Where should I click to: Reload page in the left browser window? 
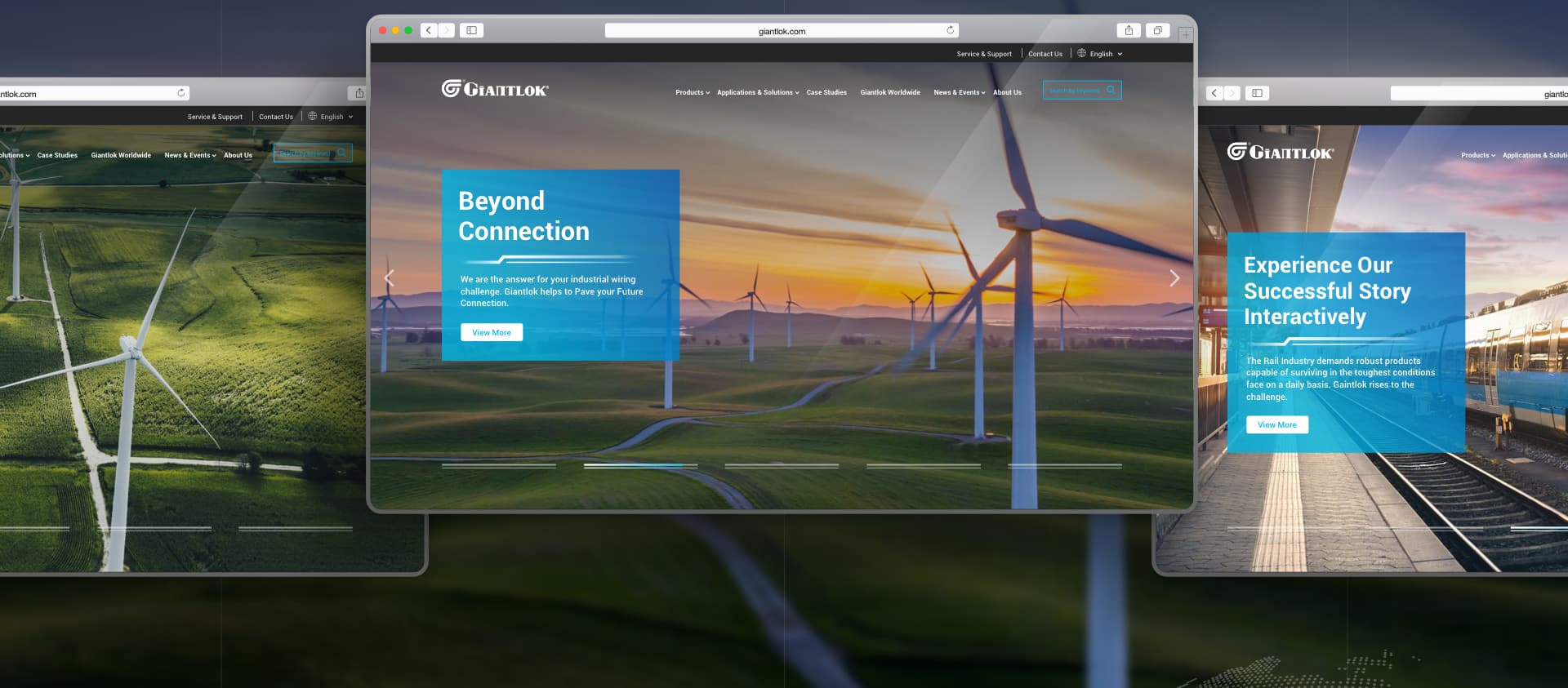[181, 93]
